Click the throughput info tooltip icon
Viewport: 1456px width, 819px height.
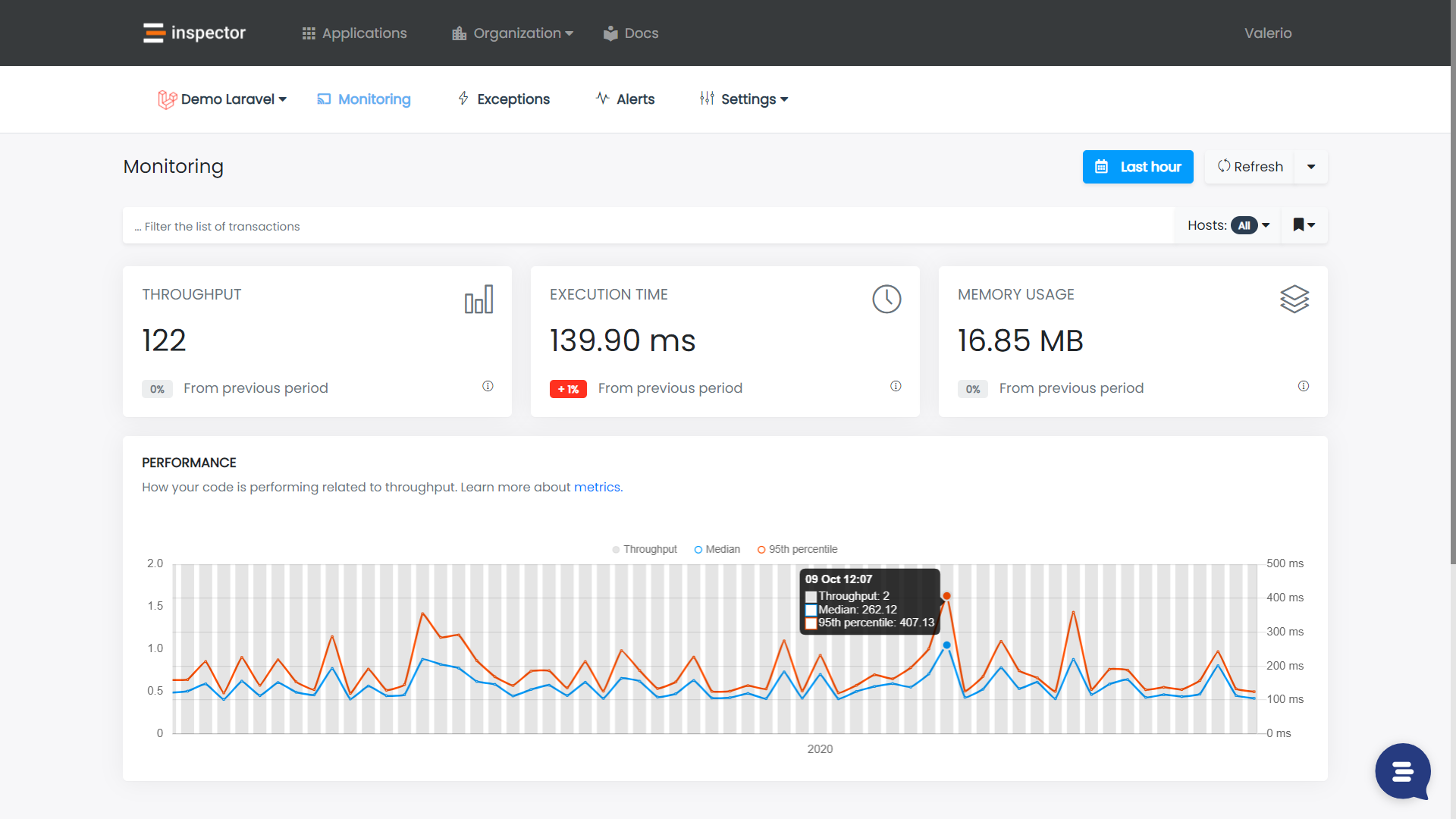click(x=488, y=386)
